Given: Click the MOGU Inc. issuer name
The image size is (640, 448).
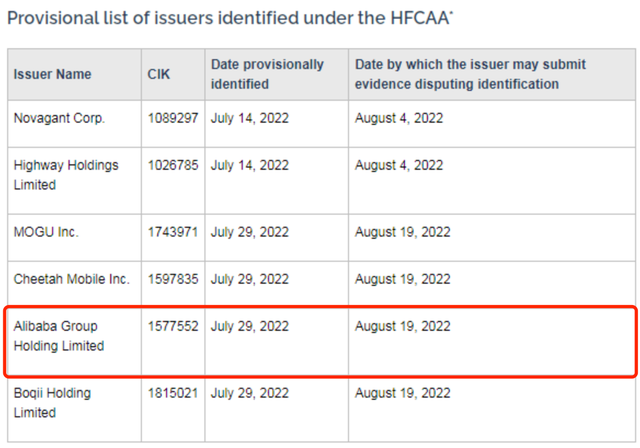Looking at the screenshot, I should (x=46, y=232).
